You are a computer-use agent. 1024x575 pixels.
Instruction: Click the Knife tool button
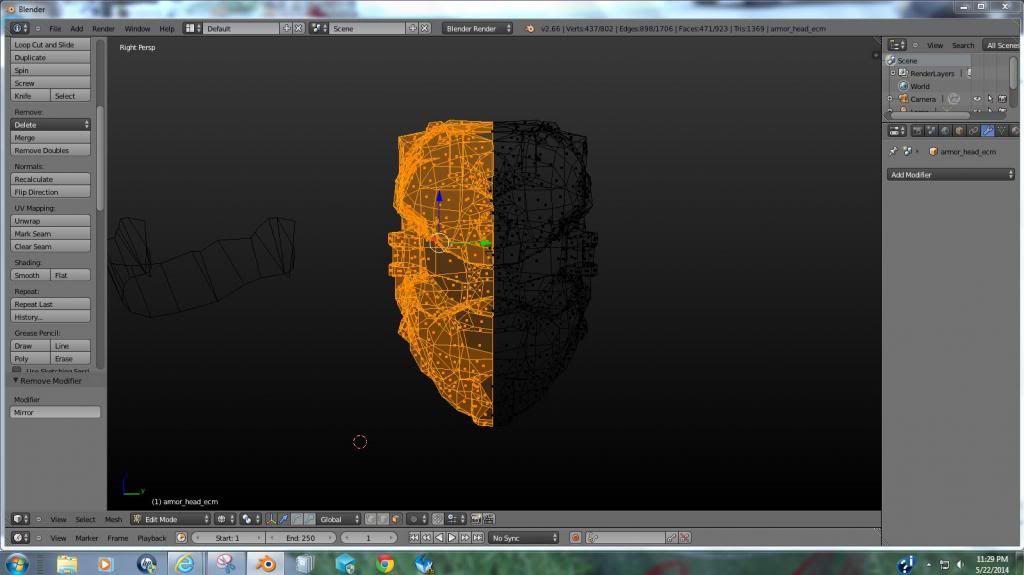[30, 96]
